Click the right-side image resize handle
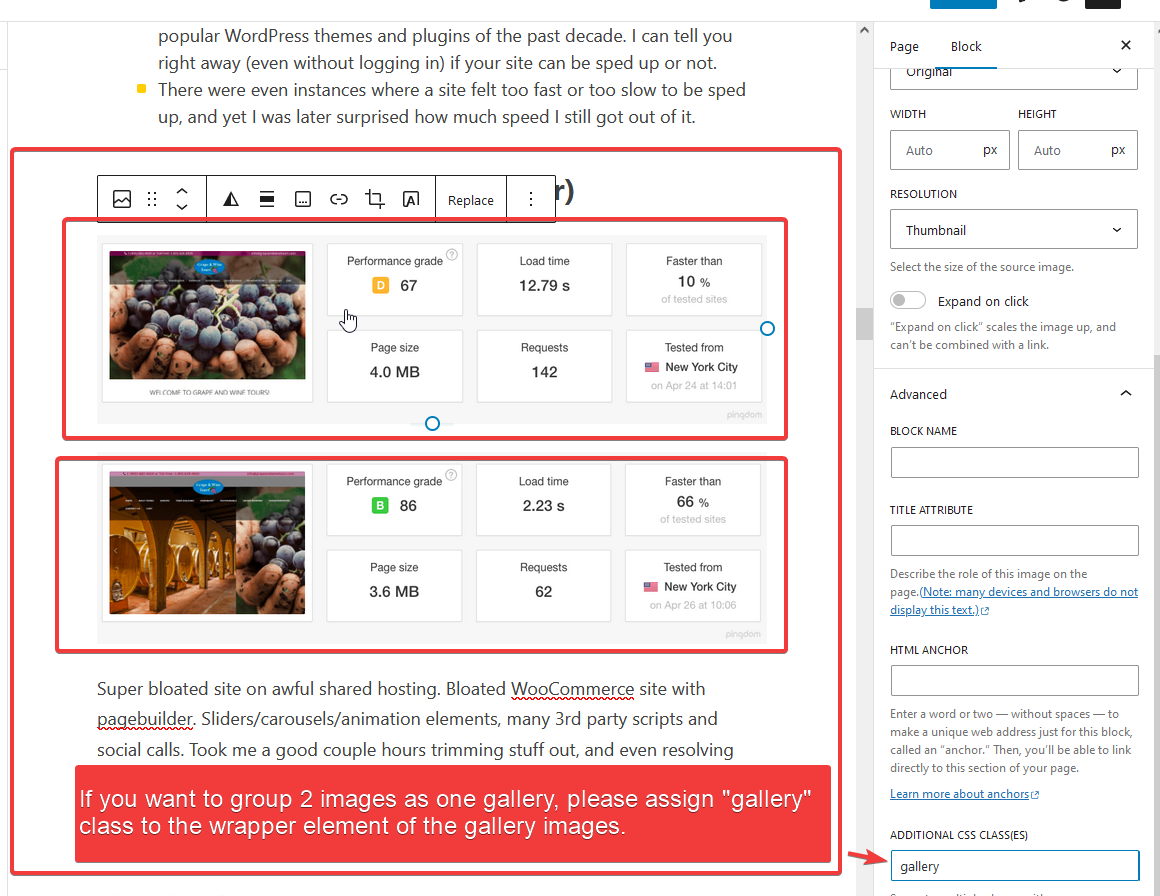This screenshot has width=1160, height=896. pyautogui.click(x=767, y=328)
